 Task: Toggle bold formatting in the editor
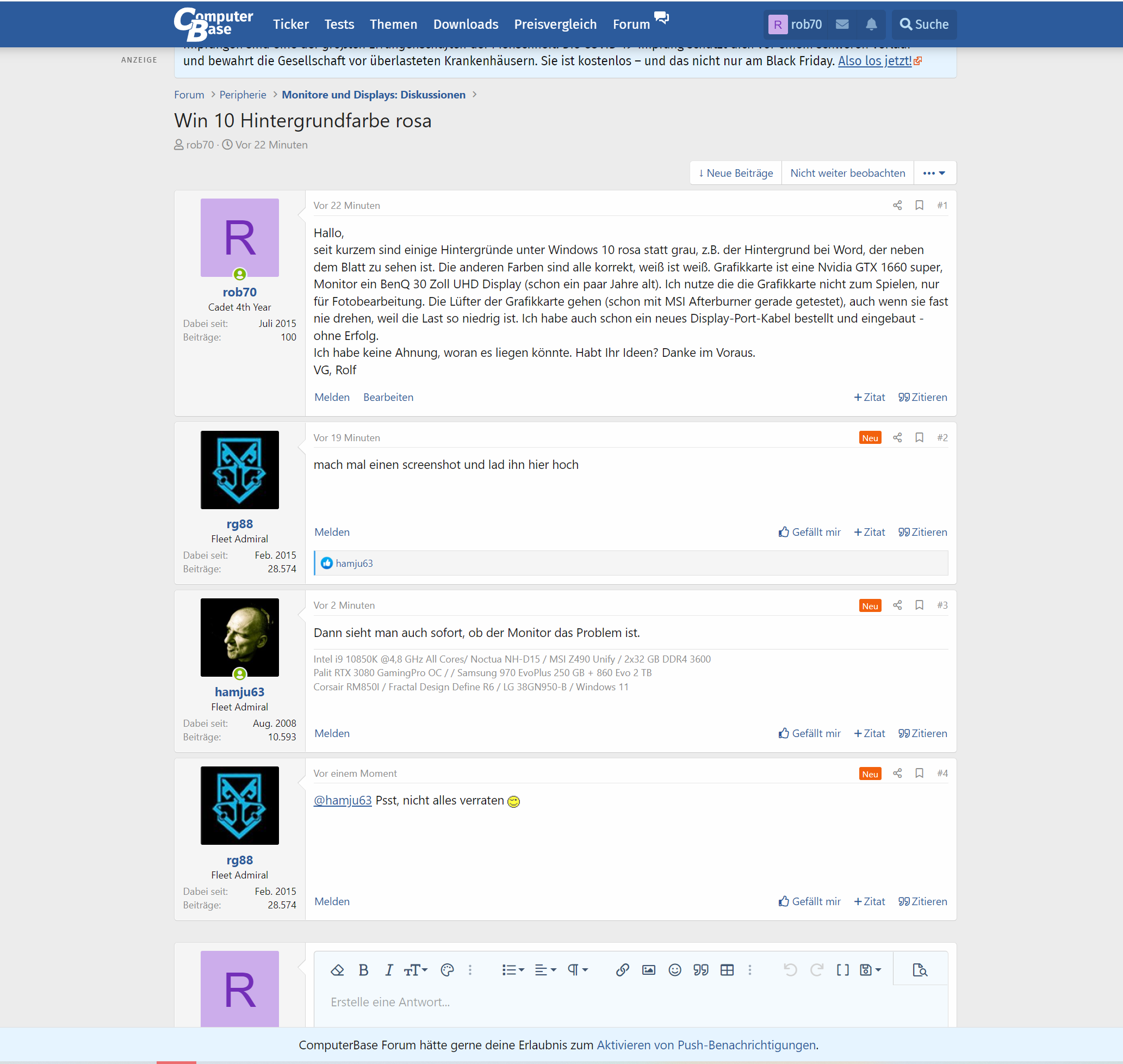363,970
